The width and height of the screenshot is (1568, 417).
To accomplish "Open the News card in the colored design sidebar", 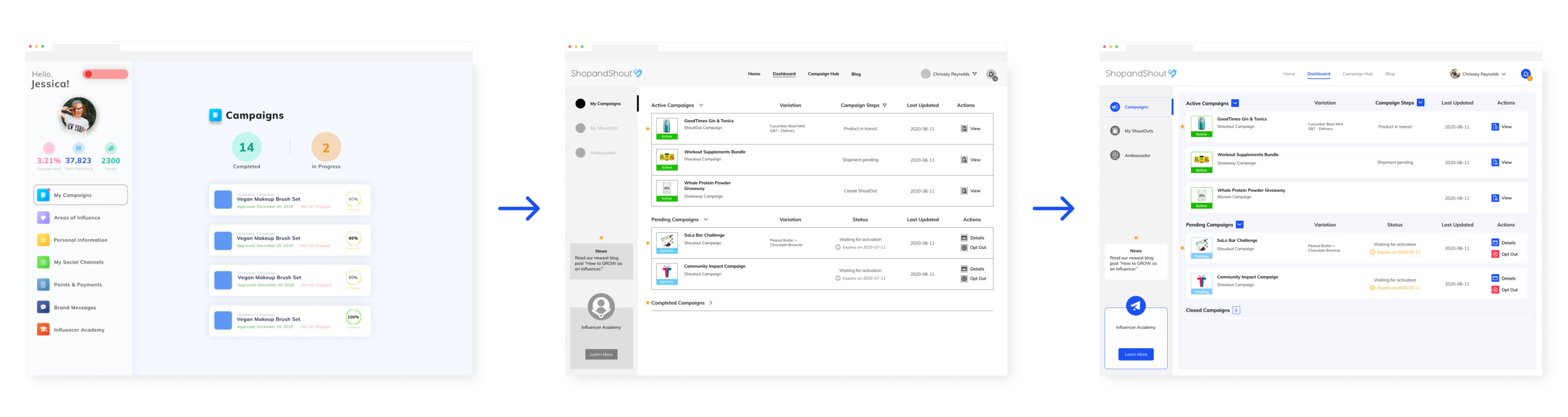I will tap(1136, 261).
